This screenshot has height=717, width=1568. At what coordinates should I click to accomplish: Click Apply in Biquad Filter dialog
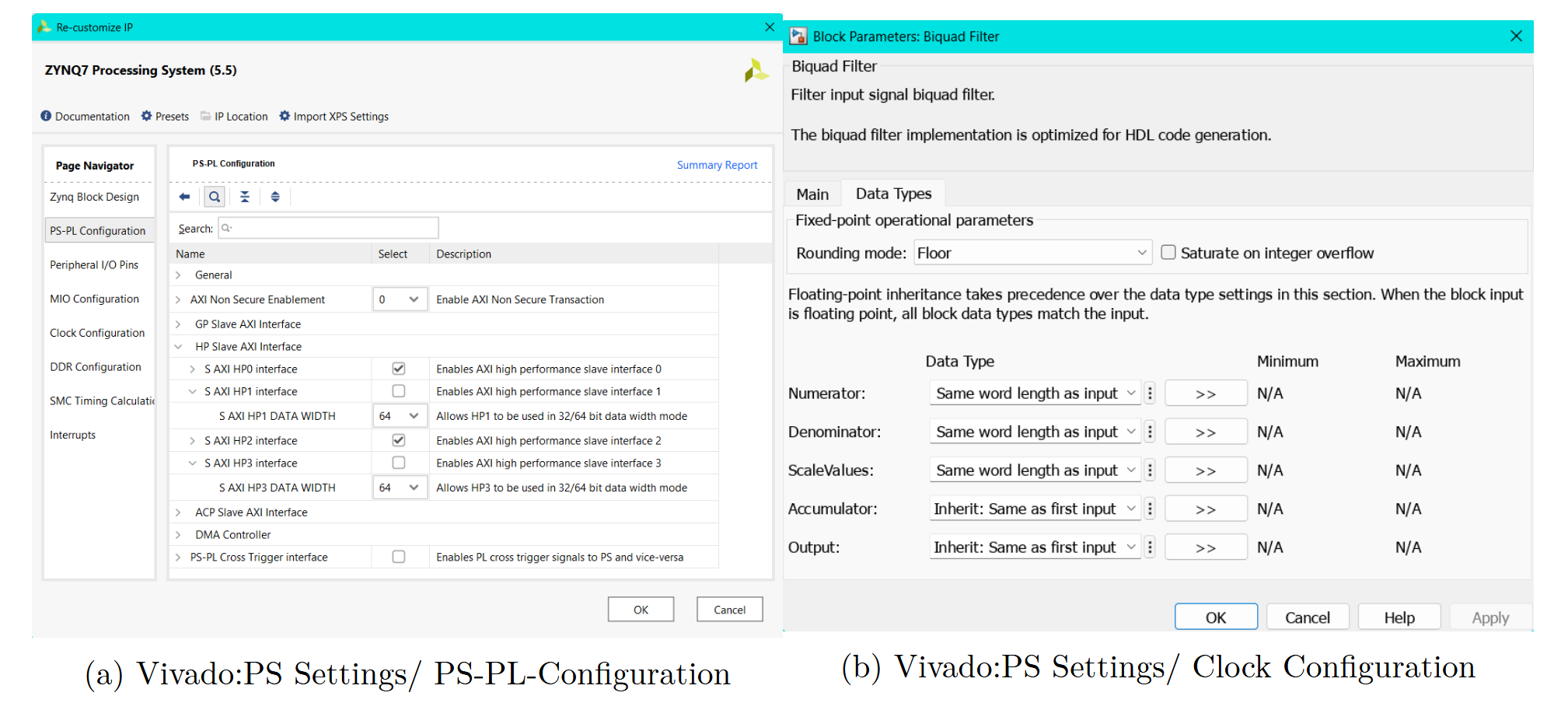pyautogui.click(x=1490, y=617)
